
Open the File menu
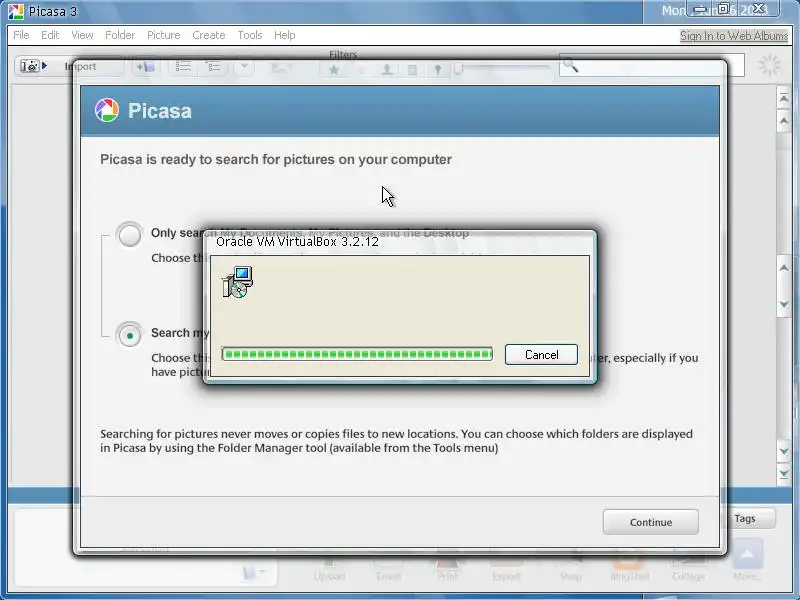point(21,35)
